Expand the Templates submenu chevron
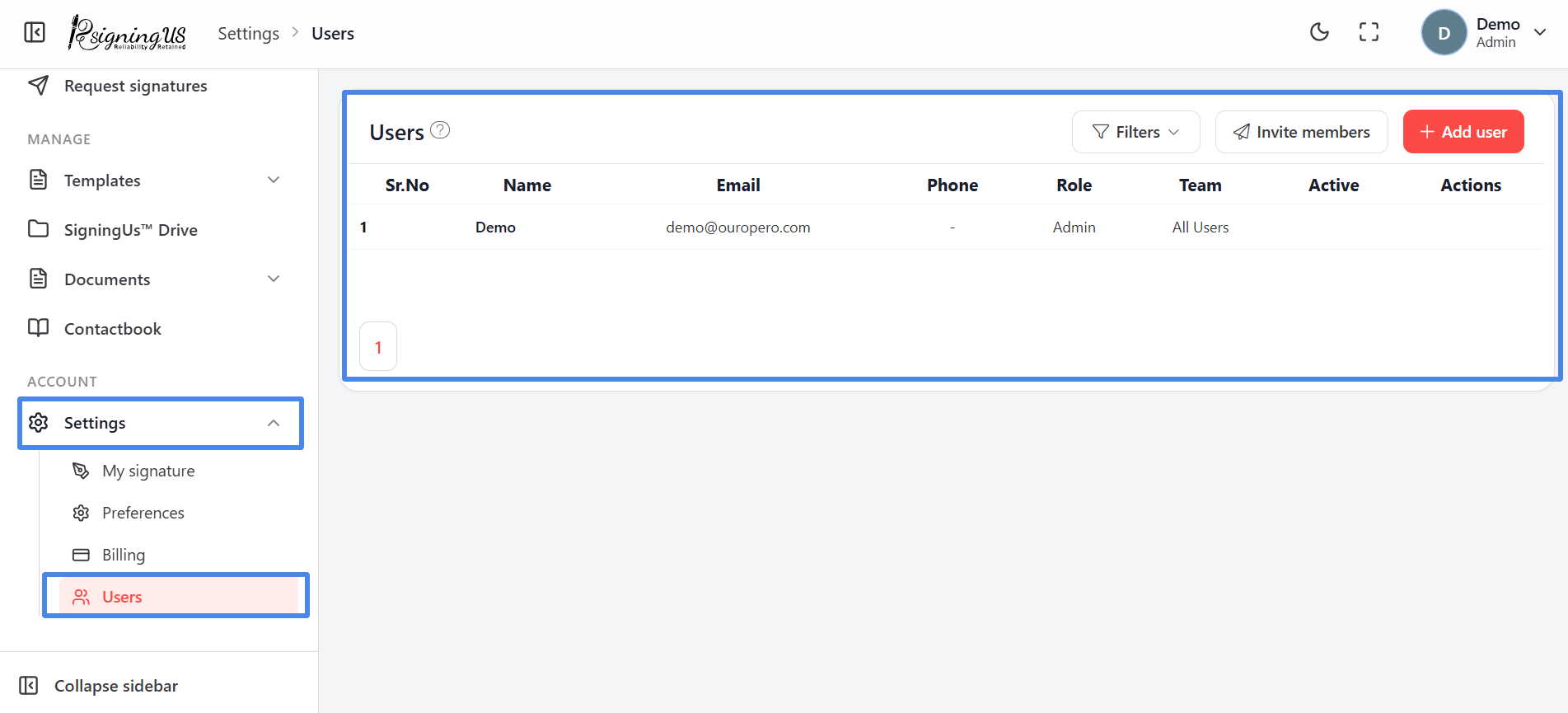This screenshot has width=1568, height=713. [274, 180]
